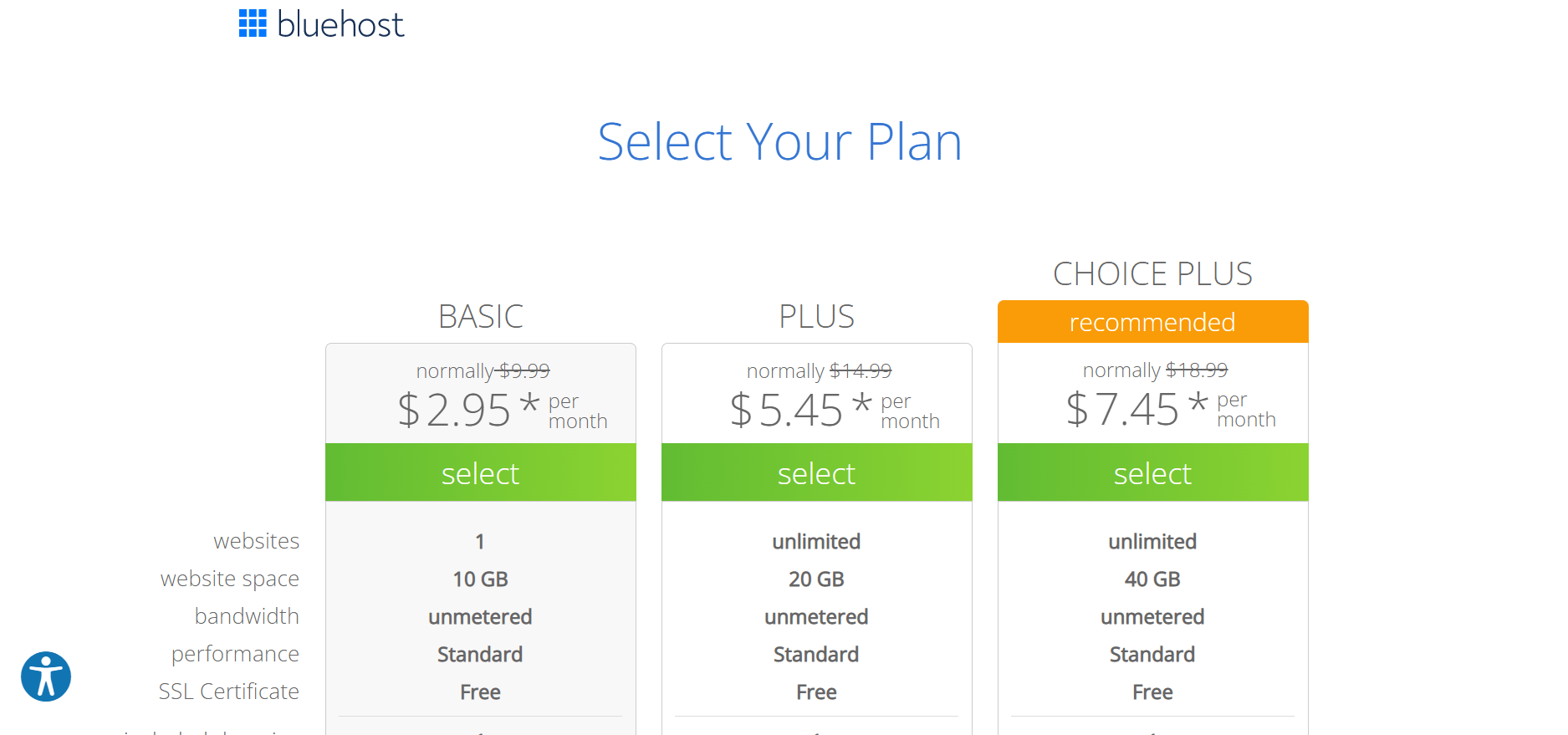
Task: Click the $2.95 per month price
Action: [502, 410]
